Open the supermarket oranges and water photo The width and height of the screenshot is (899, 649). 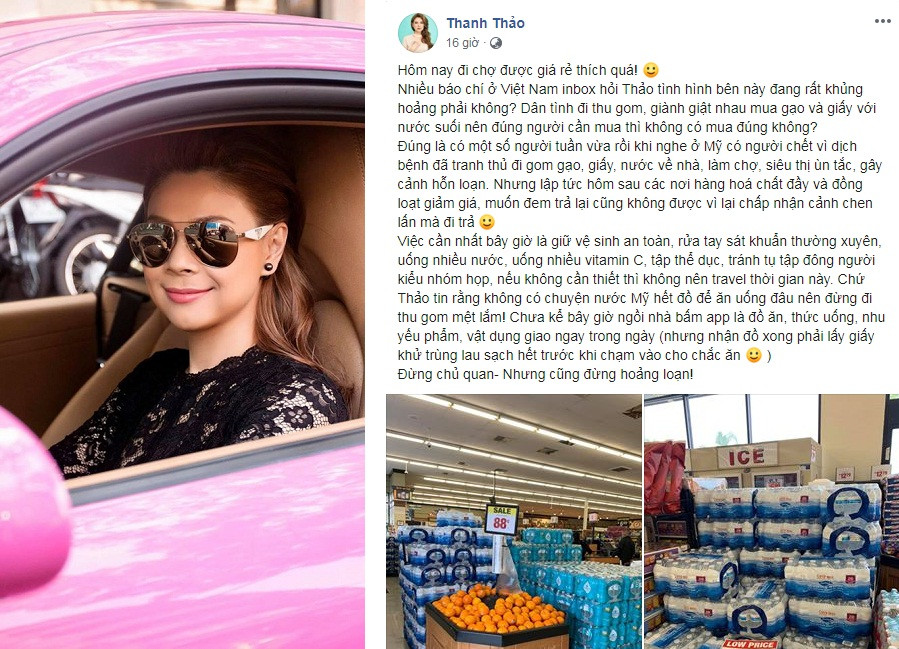point(514,521)
